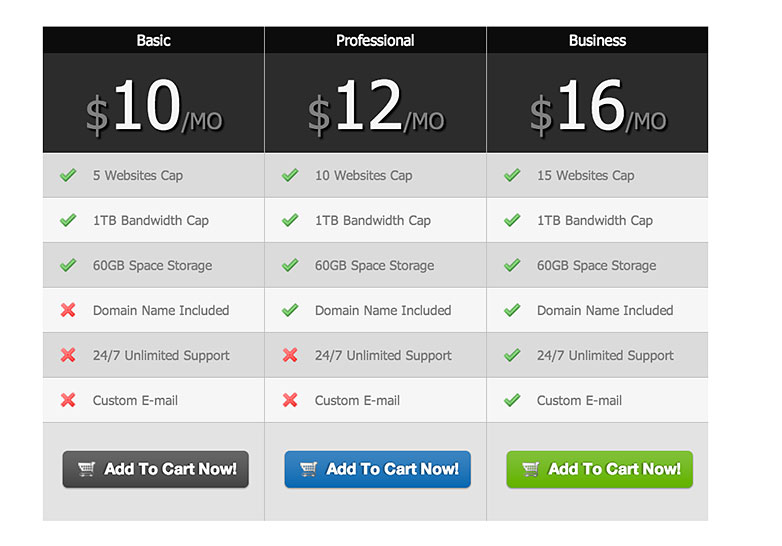Click the '5 Websites Cap' text
The height and width of the screenshot is (546, 782).
138,176
